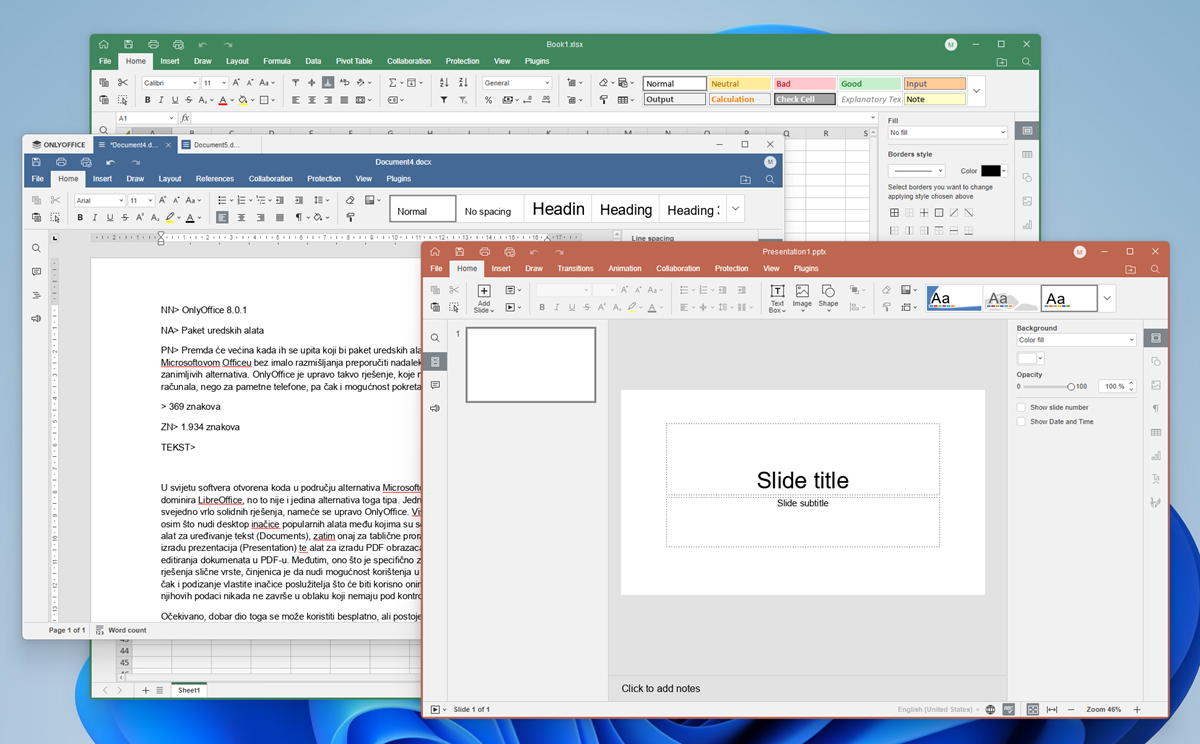
Task: Click fit to slide icon in presentation status bar
Action: coord(1033,709)
